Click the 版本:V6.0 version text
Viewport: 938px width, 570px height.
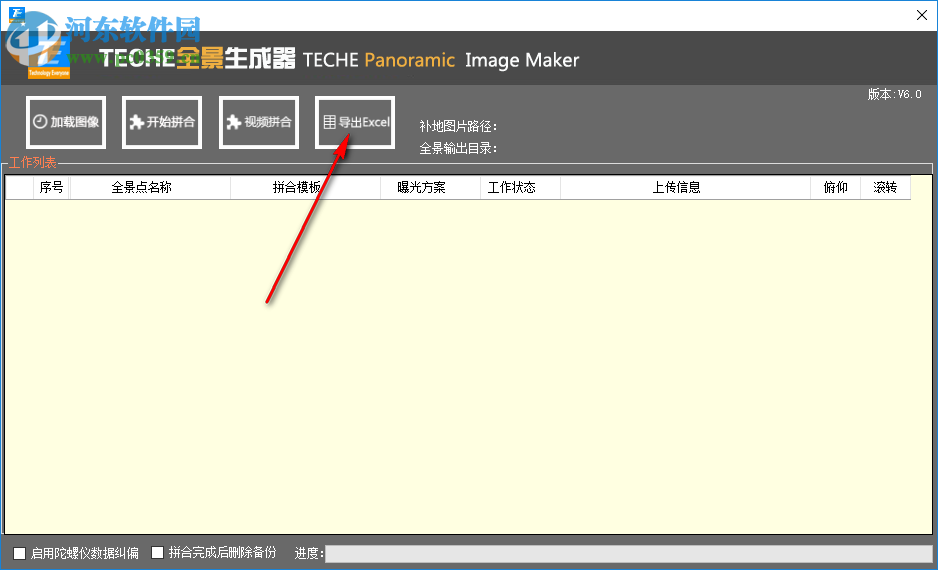(x=895, y=95)
